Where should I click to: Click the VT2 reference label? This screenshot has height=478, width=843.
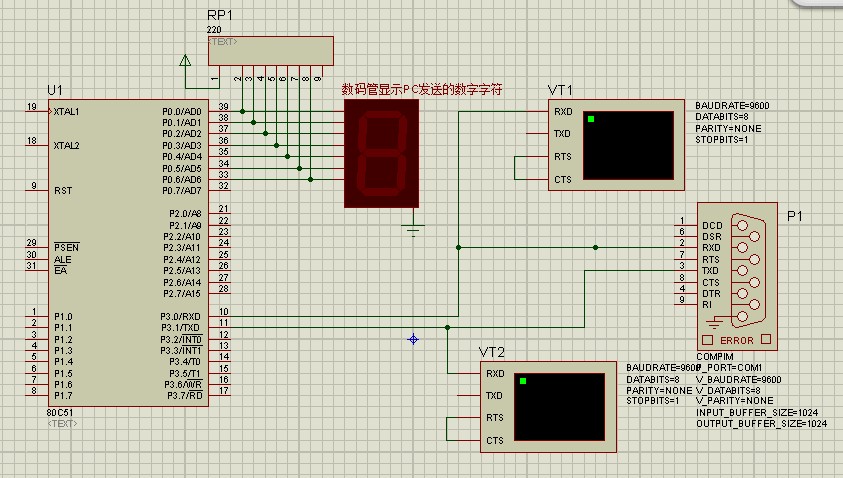point(491,352)
